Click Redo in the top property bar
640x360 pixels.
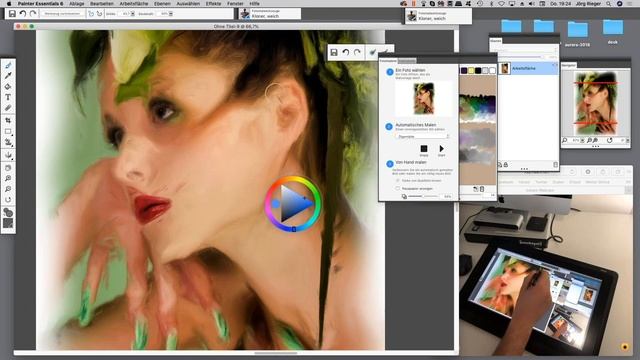tap(33, 13)
